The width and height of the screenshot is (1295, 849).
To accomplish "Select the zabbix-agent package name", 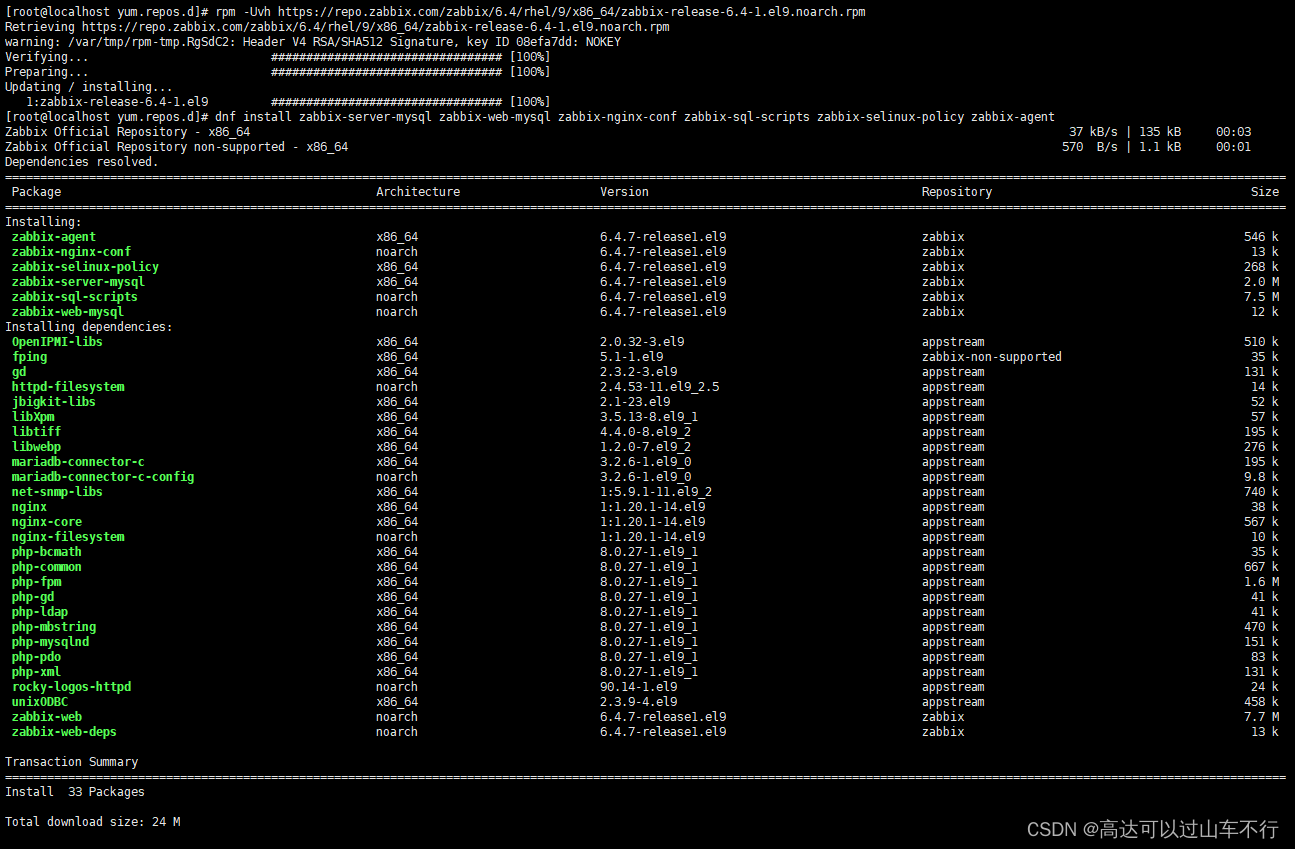I will pyautogui.click(x=54, y=237).
